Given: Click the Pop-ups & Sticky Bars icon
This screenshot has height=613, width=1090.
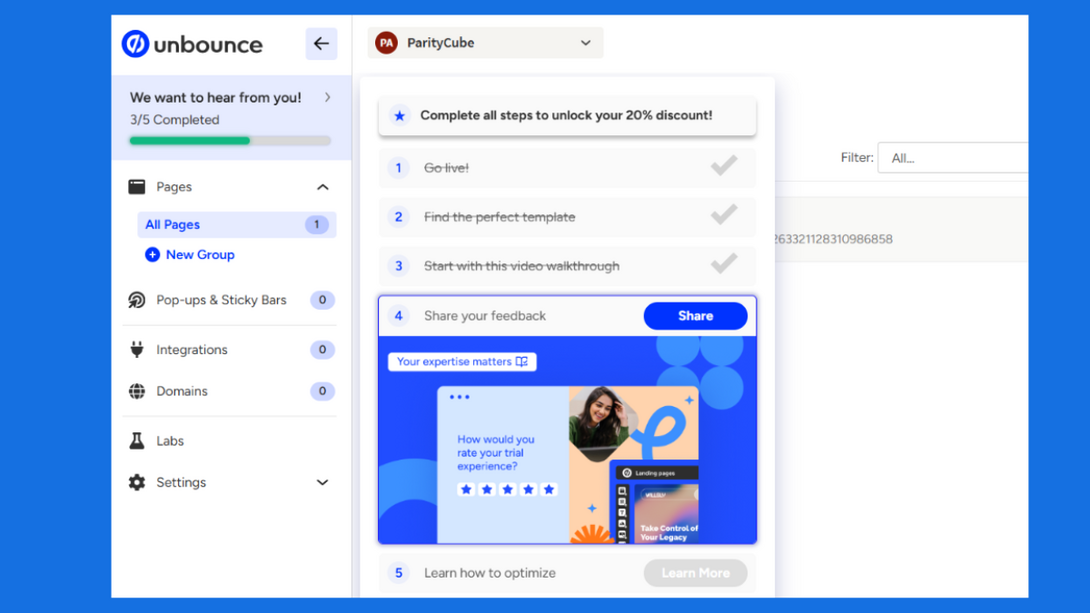Looking at the screenshot, I should [137, 300].
